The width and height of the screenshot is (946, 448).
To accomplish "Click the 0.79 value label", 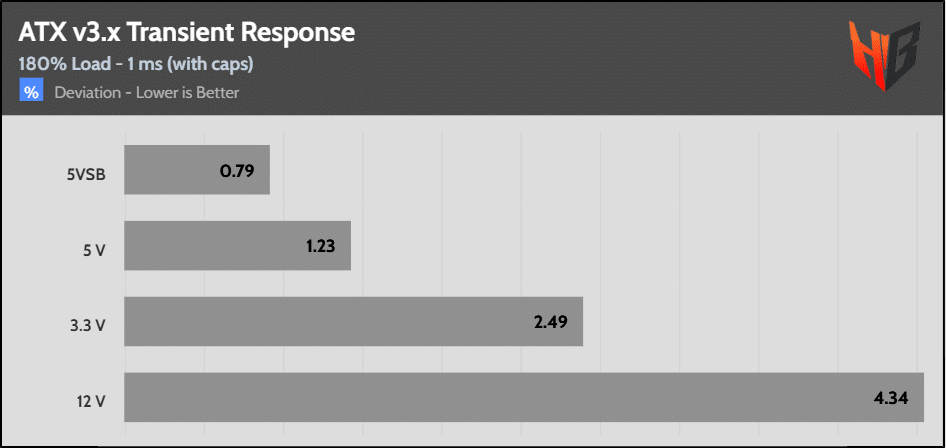I will click(x=237, y=171).
